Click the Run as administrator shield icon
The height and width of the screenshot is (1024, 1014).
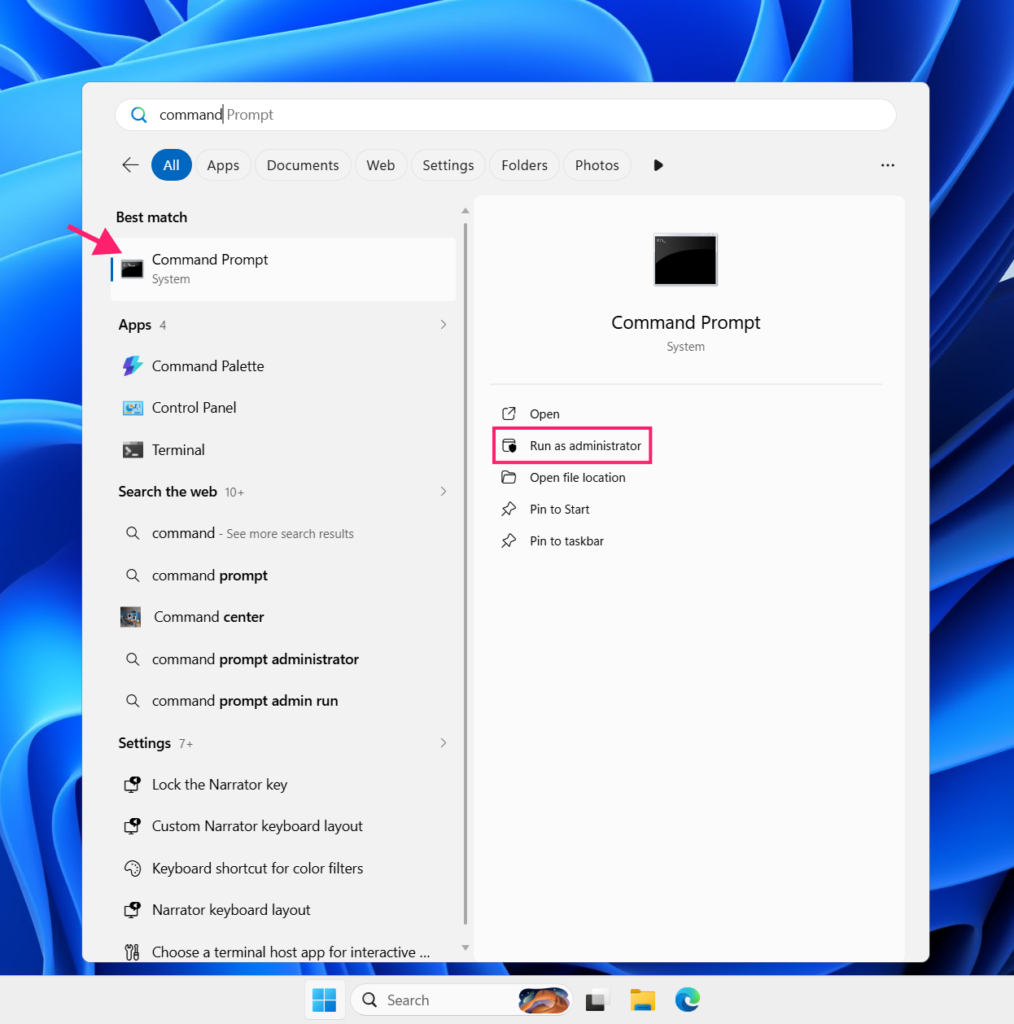click(509, 445)
